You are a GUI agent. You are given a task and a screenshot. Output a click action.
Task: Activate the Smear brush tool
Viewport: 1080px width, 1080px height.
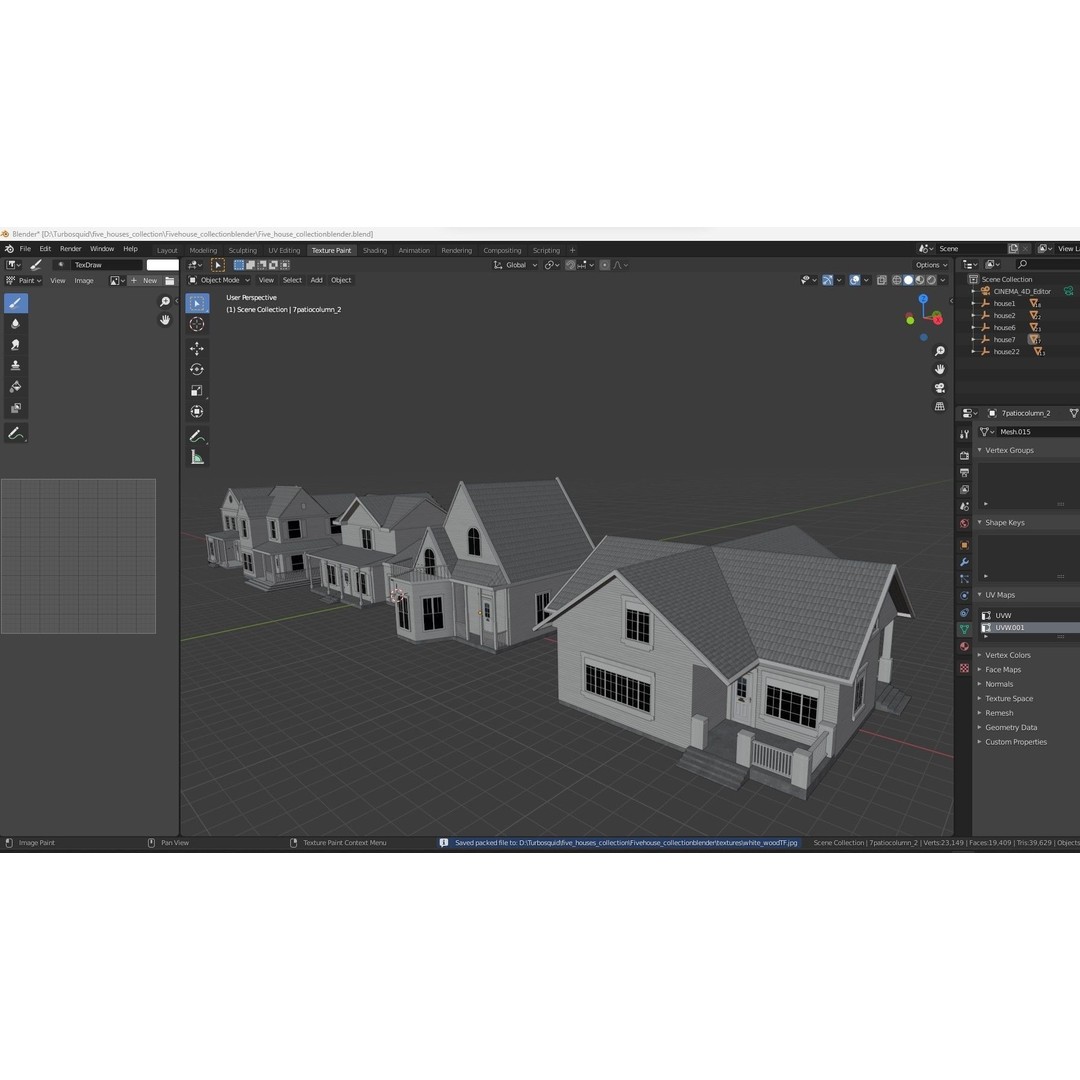[18, 344]
